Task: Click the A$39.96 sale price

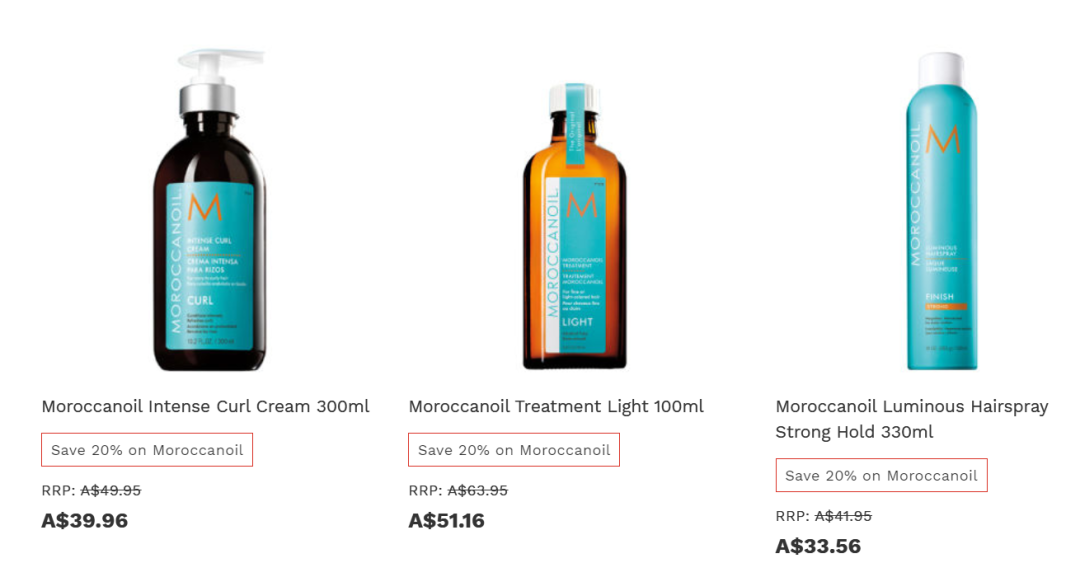Action: point(85,520)
